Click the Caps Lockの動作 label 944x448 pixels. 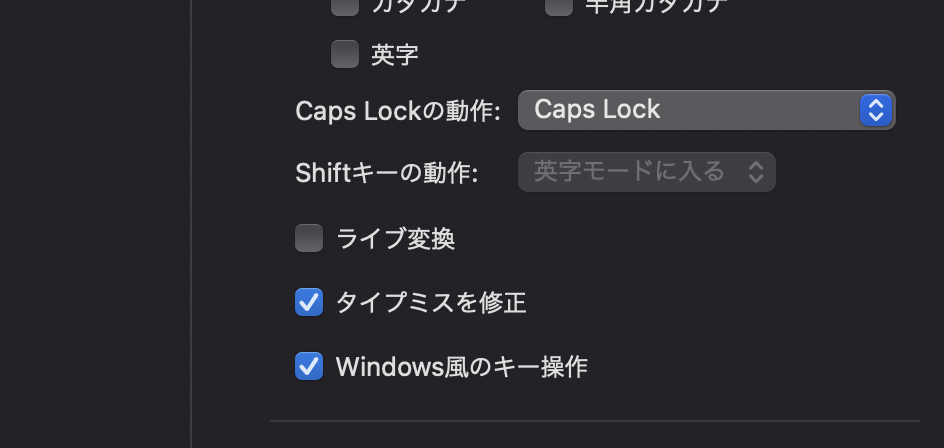point(398,111)
